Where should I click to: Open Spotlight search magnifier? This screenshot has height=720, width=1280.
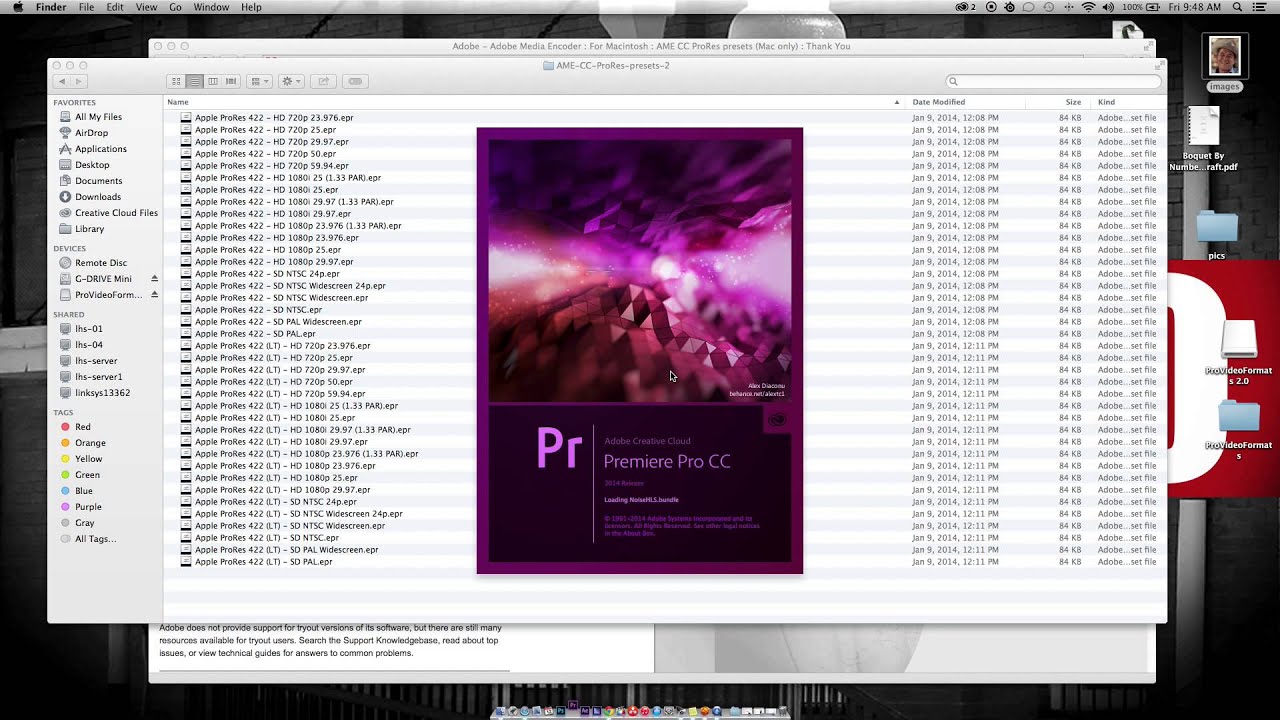point(1237,7)
